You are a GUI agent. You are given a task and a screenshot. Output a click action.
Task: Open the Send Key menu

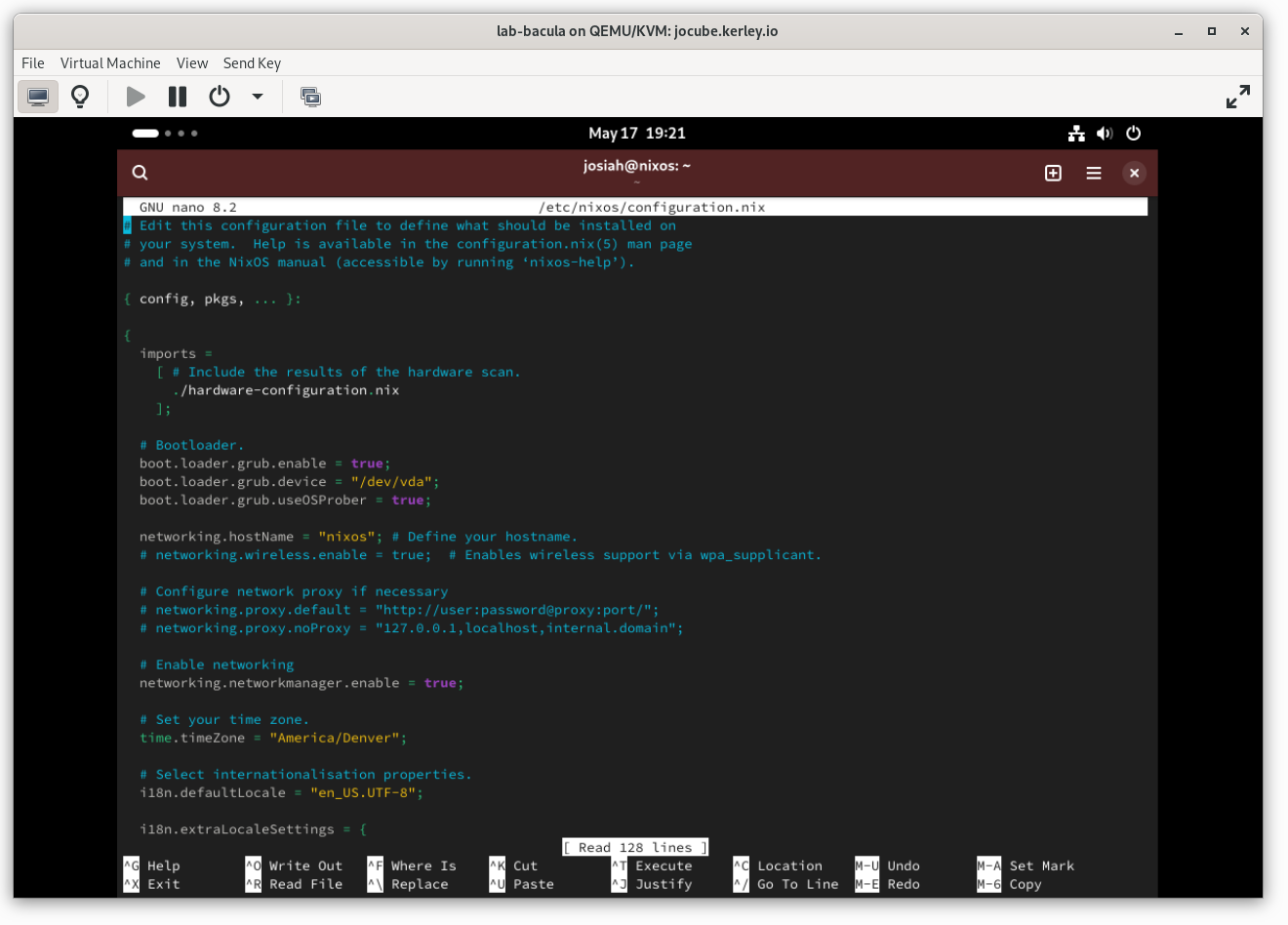pyautogui.click(x=252, y=63)
